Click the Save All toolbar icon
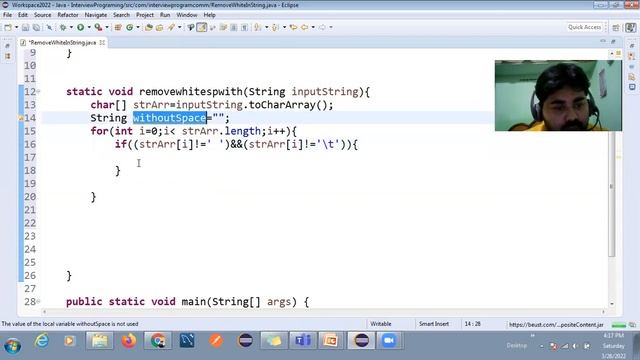The image size is (640, 360). click(36, 27)
